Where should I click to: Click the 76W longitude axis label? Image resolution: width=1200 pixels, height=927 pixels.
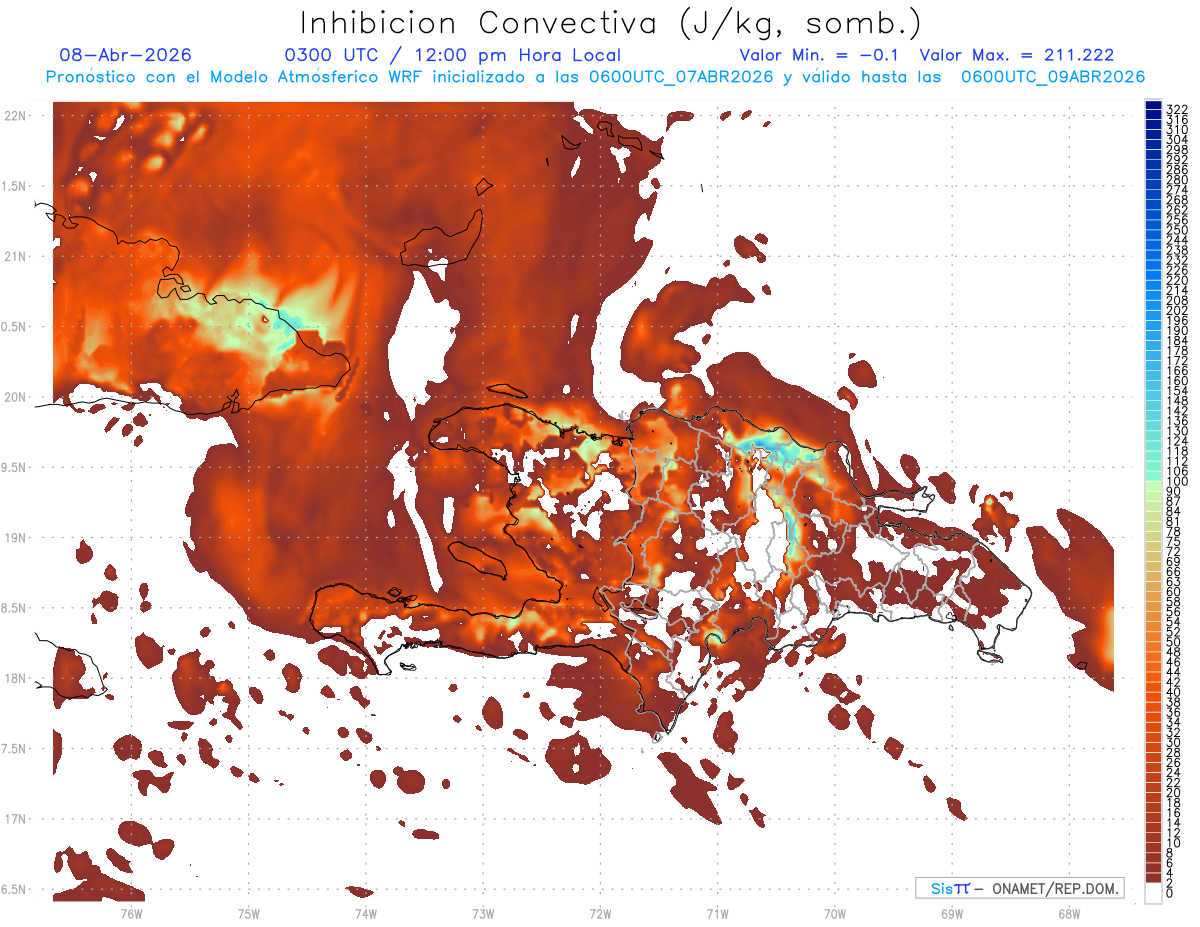(x=131, y=912)
